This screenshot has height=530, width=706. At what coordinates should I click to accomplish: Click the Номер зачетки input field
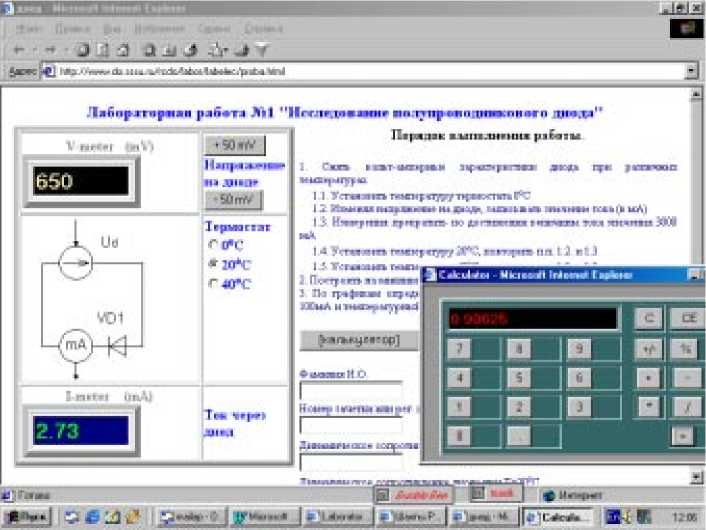(352, 425)
